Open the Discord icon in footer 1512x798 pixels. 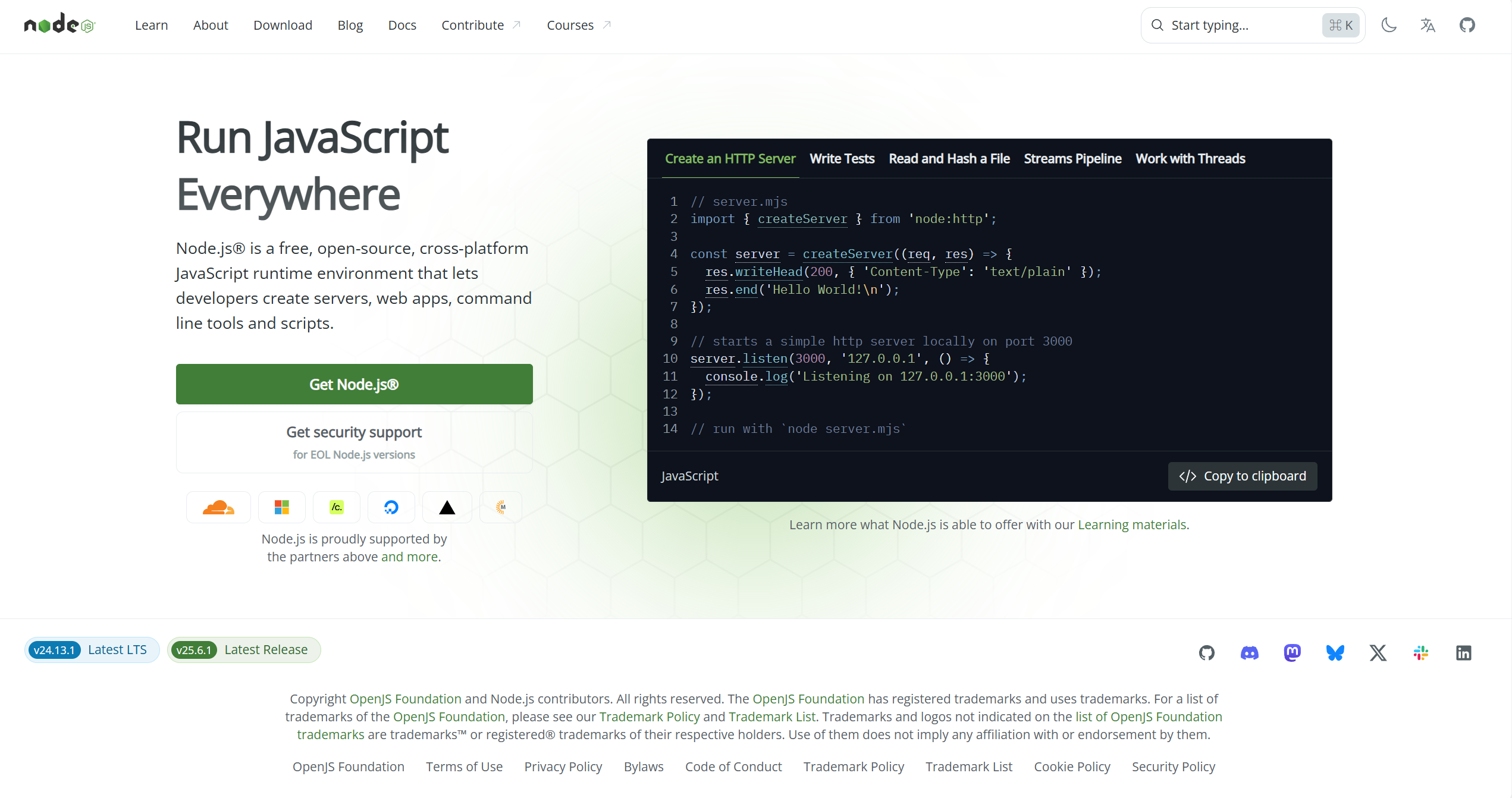point(1249,653)
